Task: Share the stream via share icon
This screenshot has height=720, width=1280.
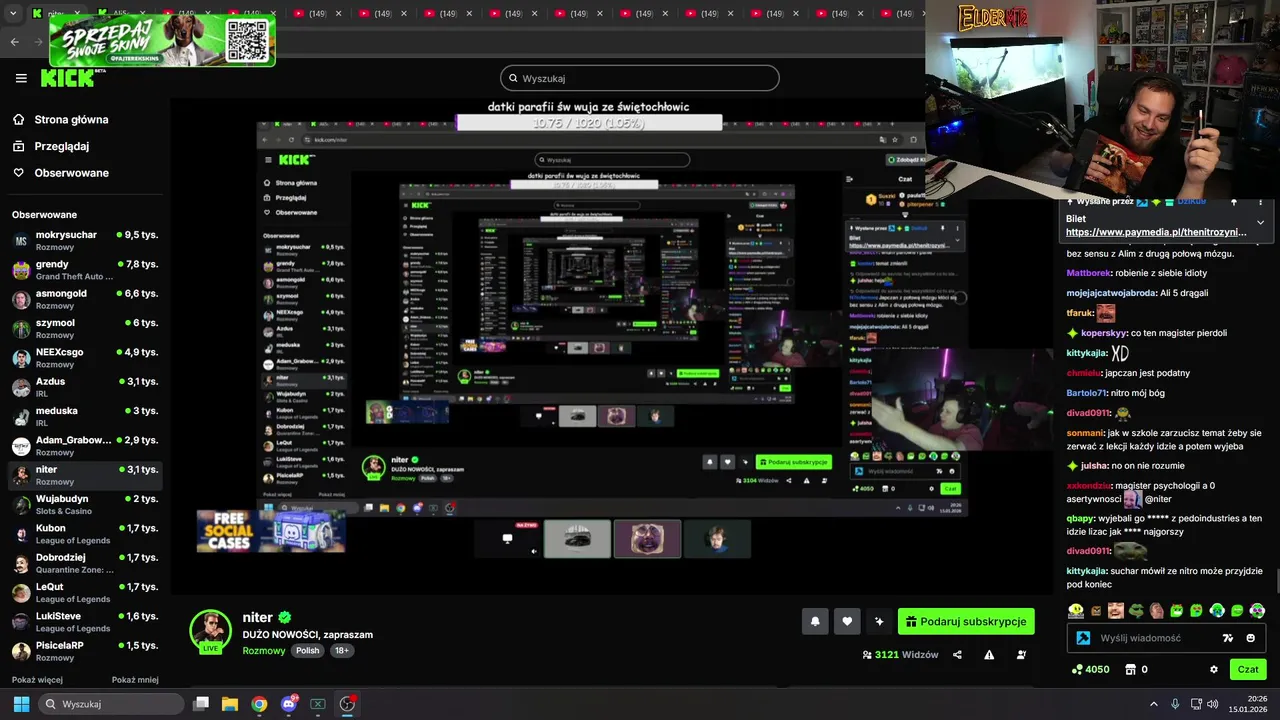Action: coord(957,655)
